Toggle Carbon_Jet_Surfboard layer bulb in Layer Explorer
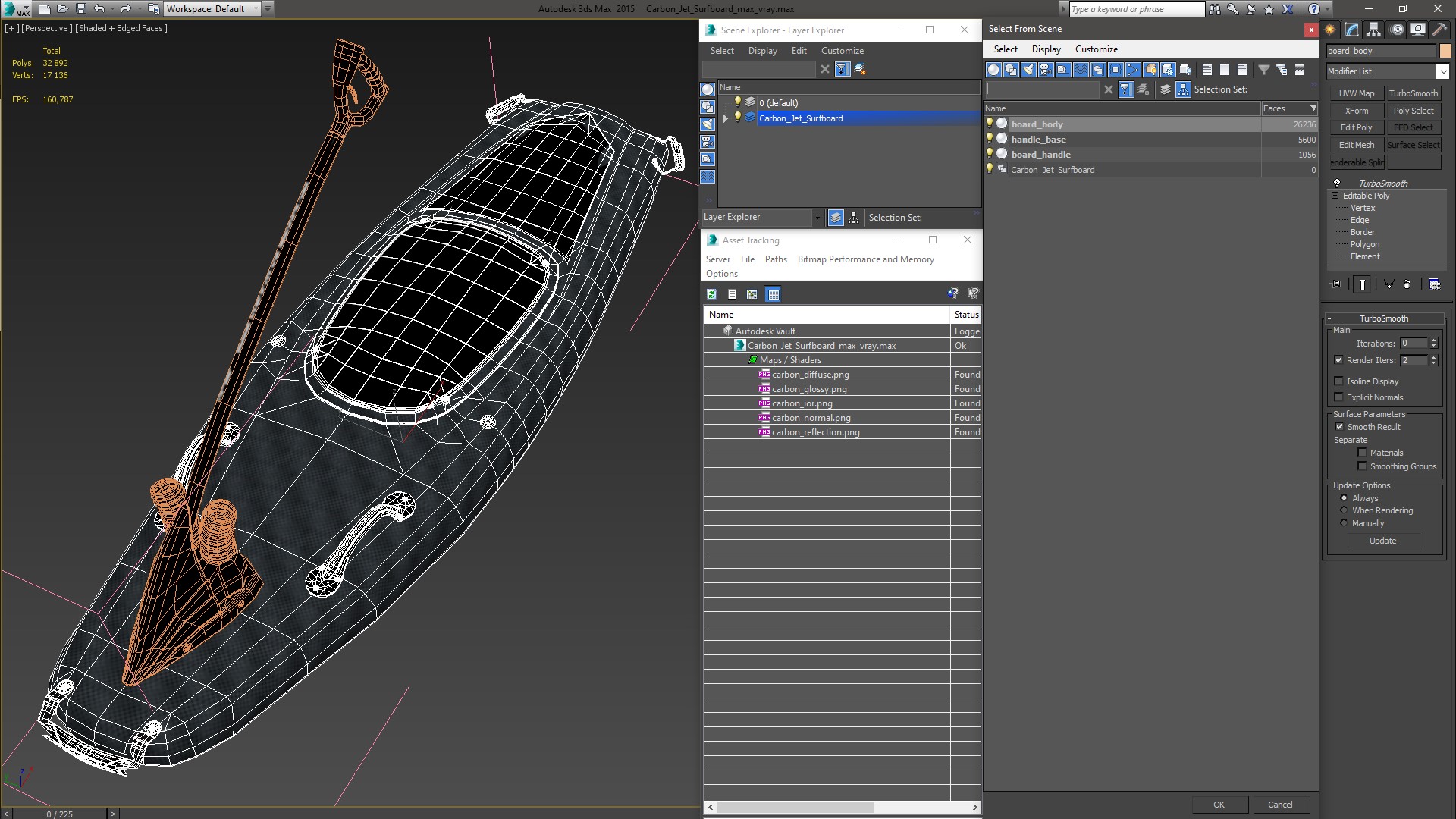 pos(737,118)
